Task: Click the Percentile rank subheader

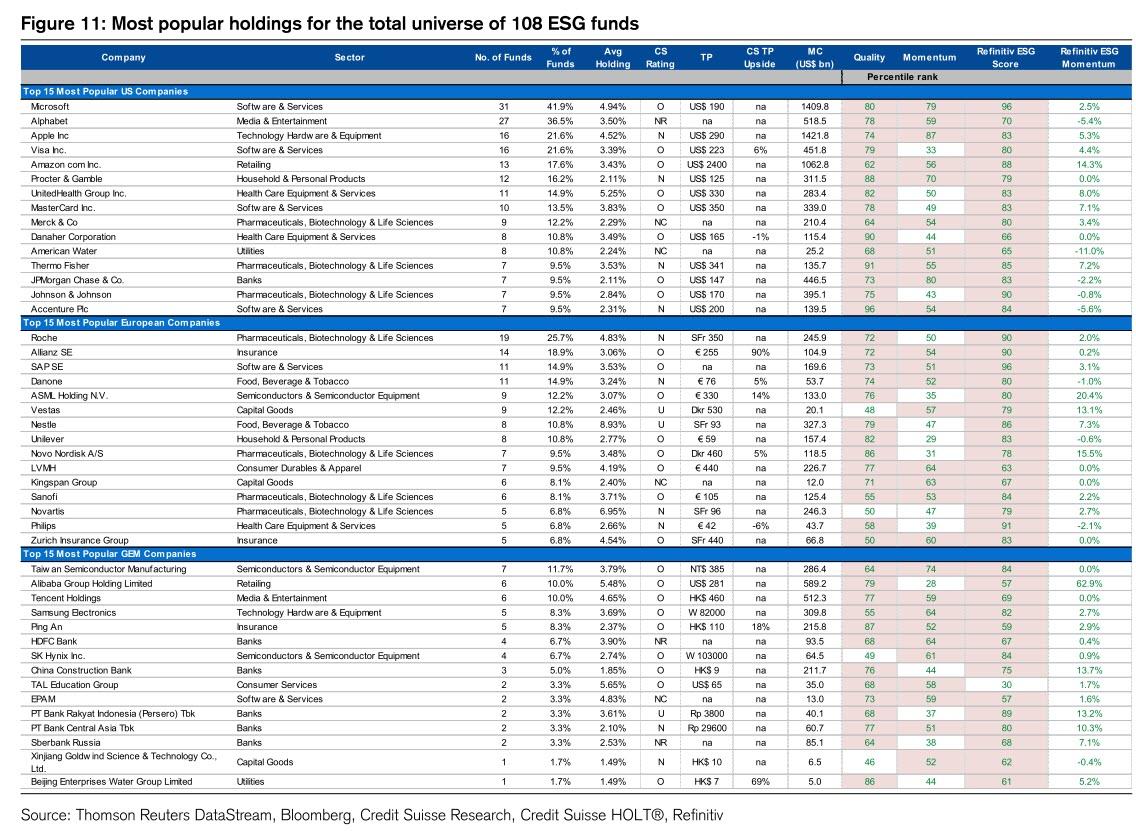Action: (x=901, y=77)
